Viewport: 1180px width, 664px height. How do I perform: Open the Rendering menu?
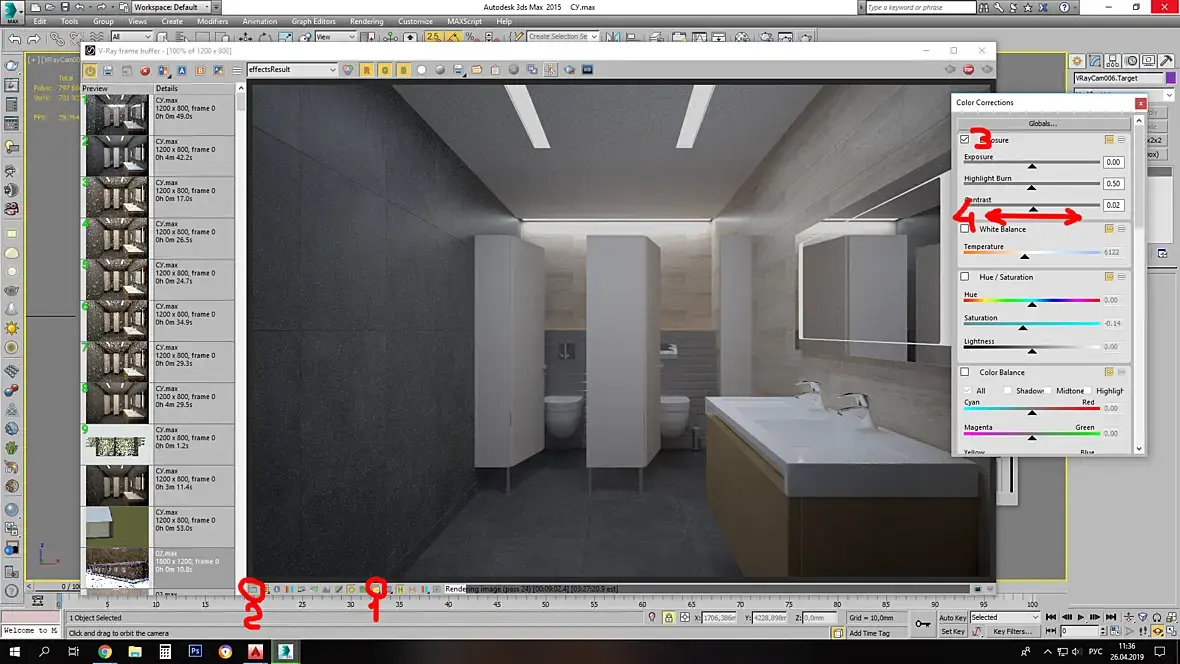click(x=366, y=21)
